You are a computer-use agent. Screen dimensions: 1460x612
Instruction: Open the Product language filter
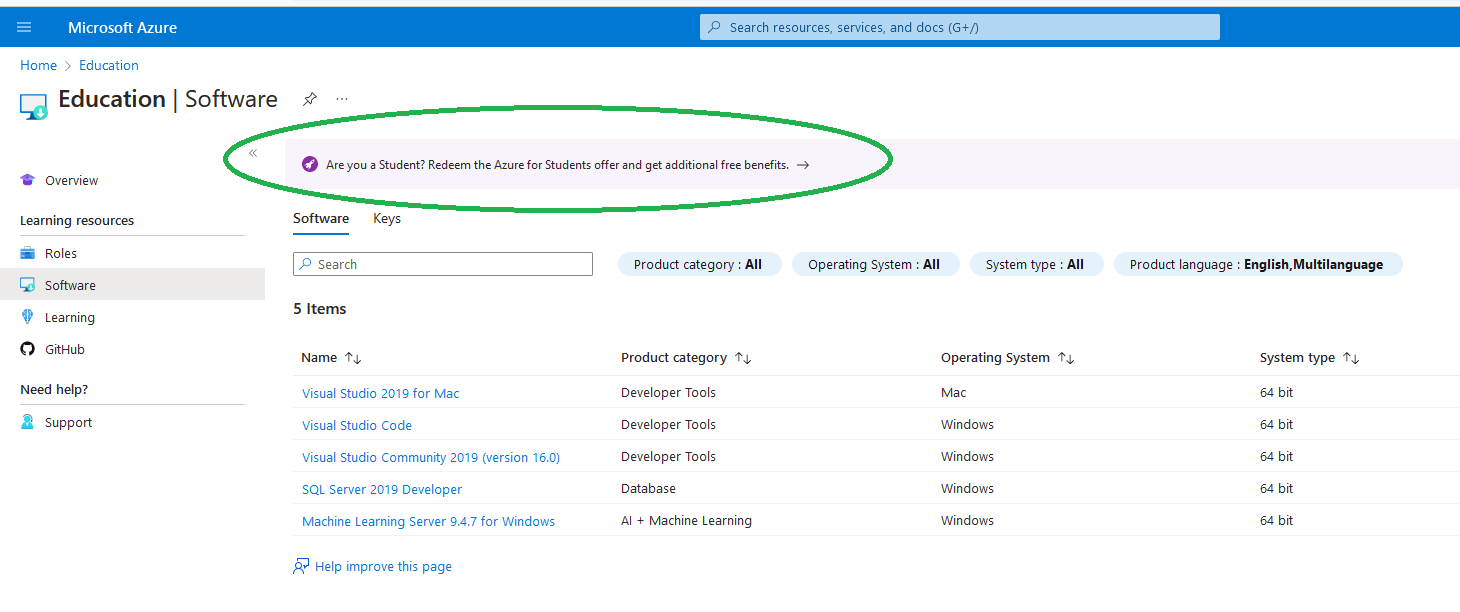coord(1258,264)
